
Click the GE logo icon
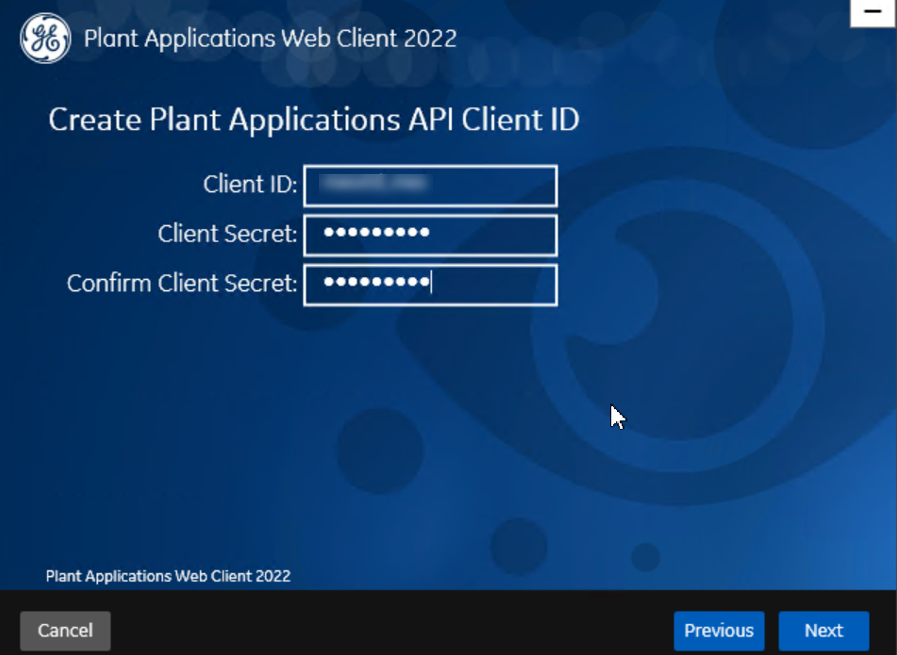coord(45,38)
